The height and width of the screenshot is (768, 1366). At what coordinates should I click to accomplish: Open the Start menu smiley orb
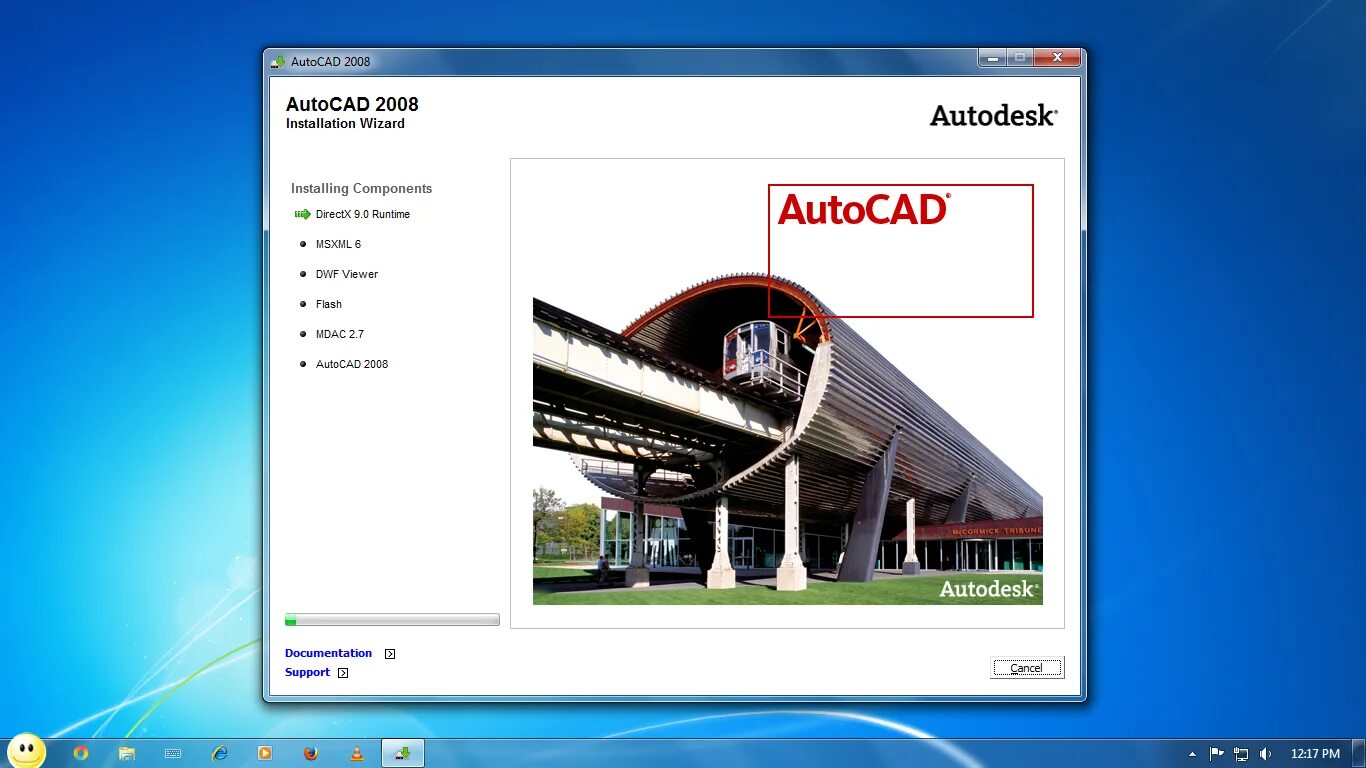tap(26, 752)
